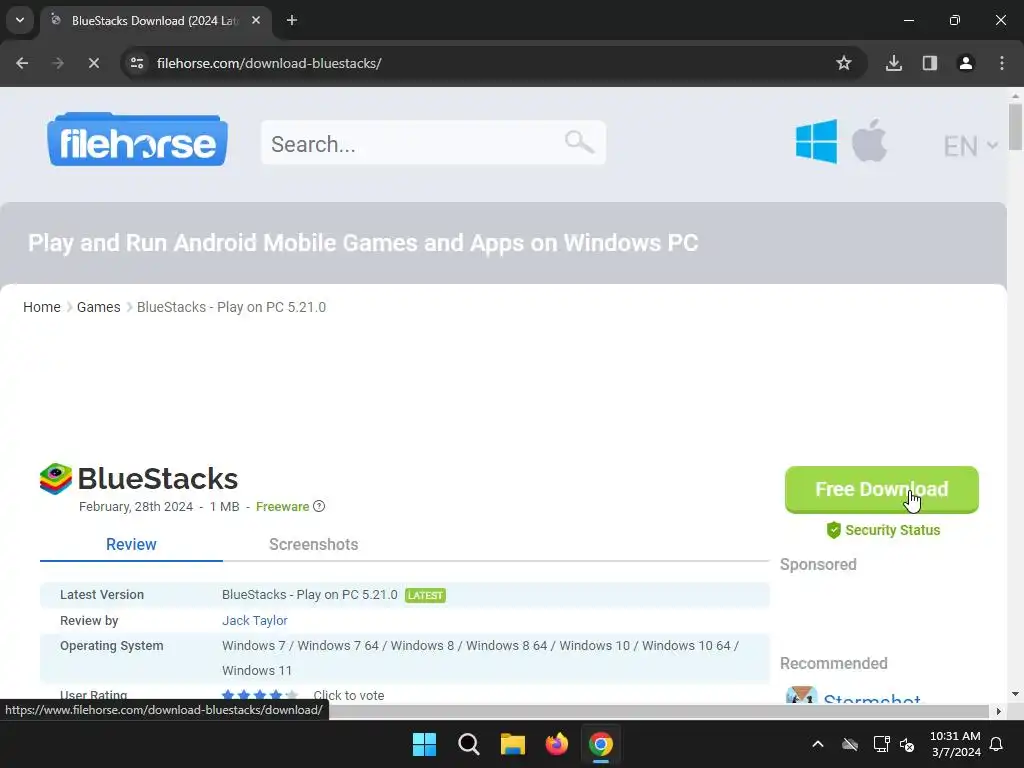Screen dimensions: 1024x768
Task: Select the BlueStacks Download browser tab
Action: click(155, 21)
